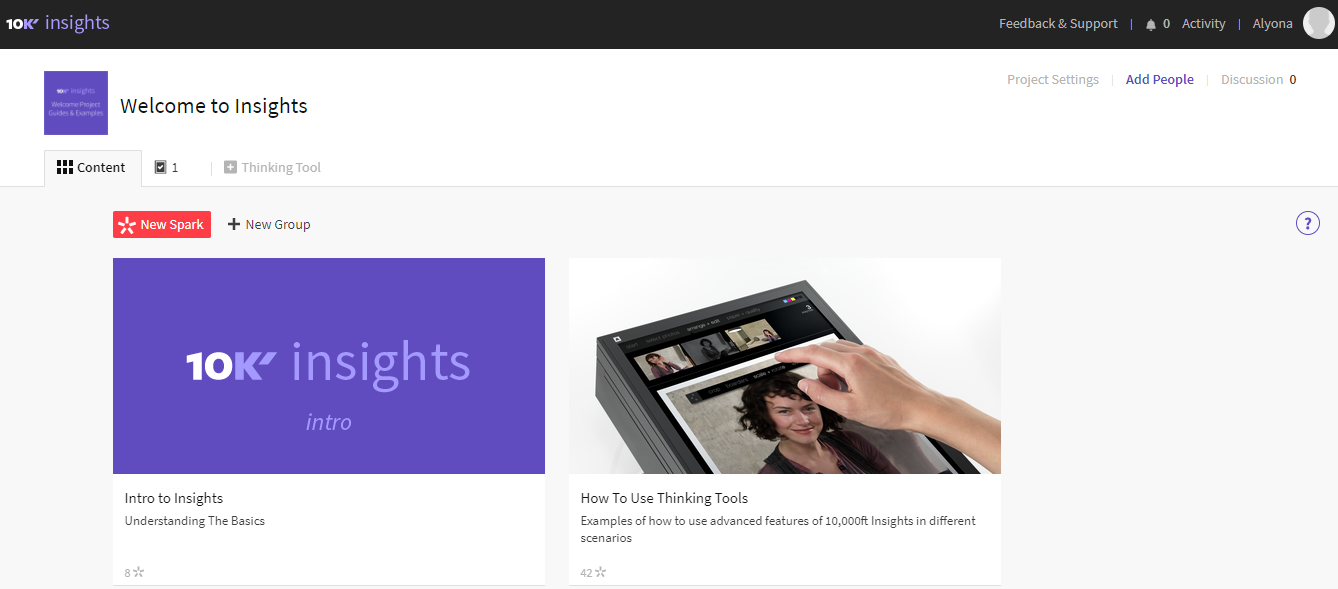Open the Activity link

click(x=1203, y=24)
